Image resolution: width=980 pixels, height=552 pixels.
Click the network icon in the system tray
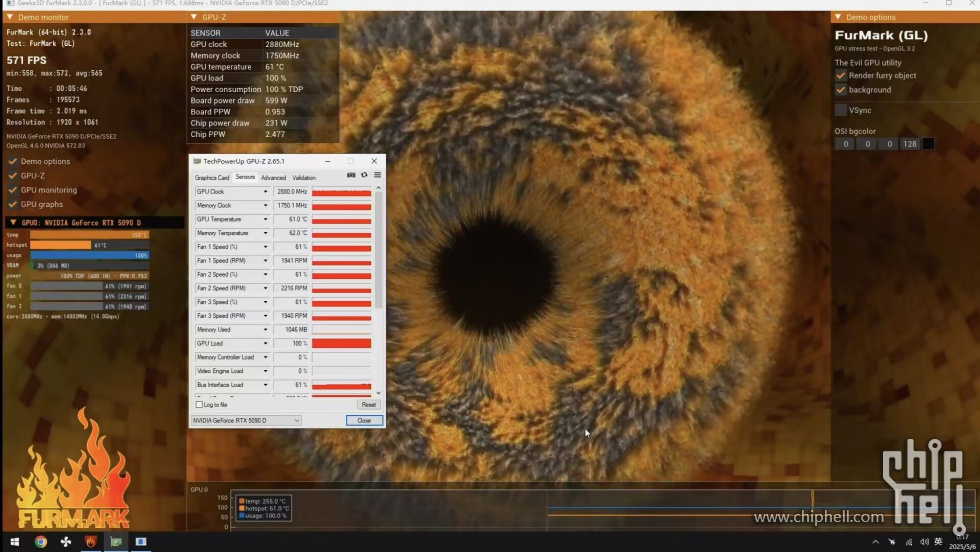pos(909,542)
